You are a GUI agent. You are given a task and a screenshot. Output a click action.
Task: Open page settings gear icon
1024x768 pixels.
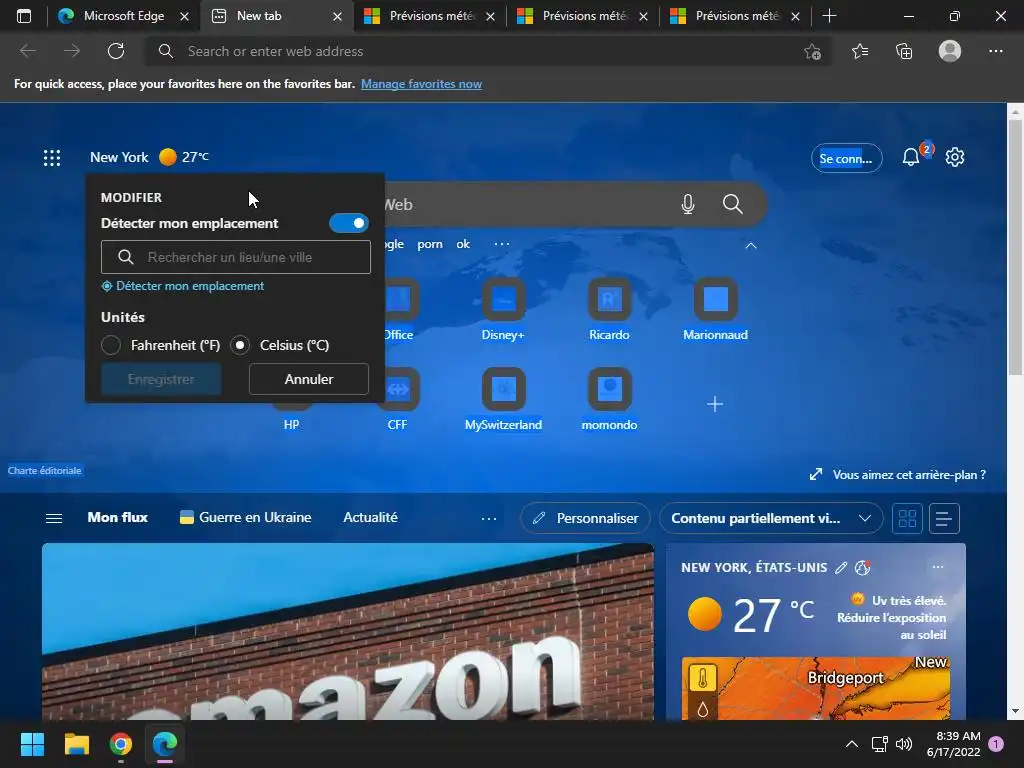coord(955,157)
